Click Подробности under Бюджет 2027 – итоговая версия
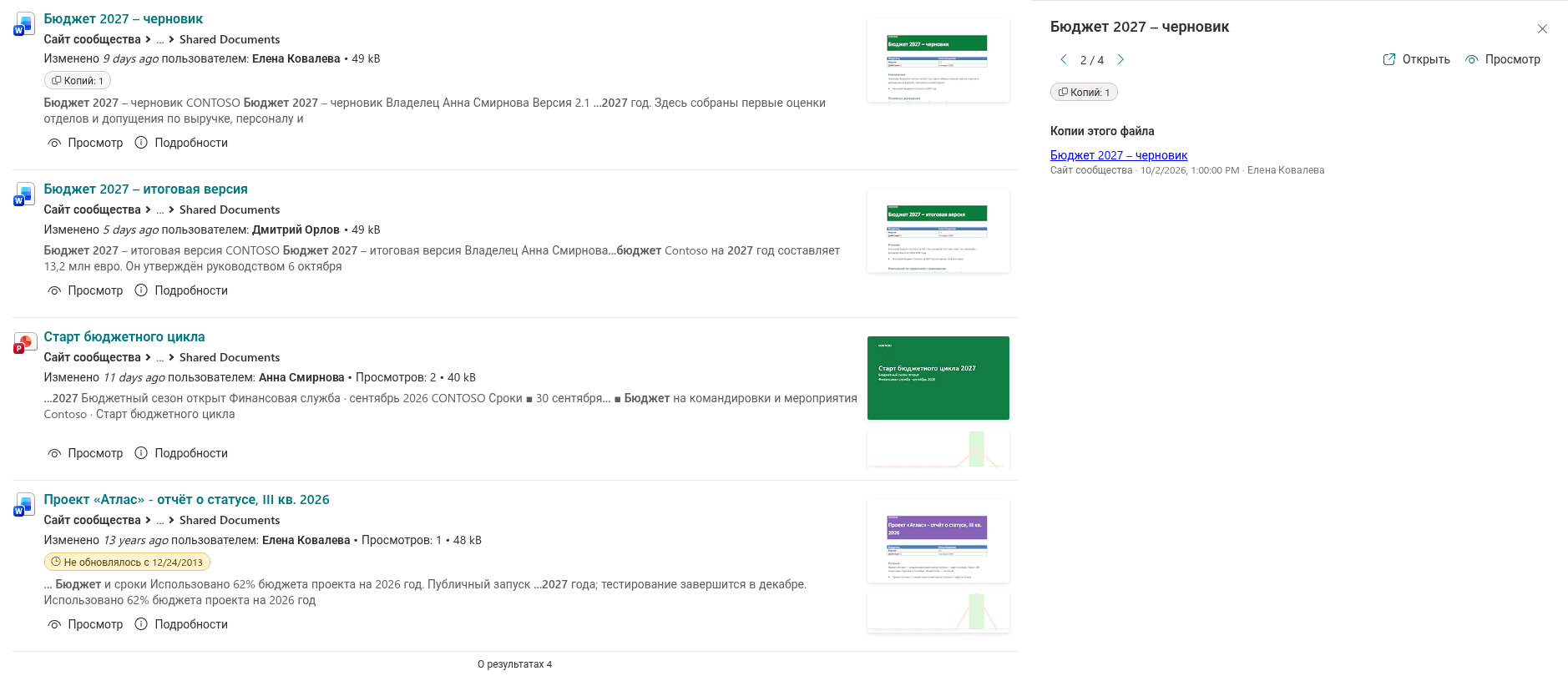 (181, 290)
